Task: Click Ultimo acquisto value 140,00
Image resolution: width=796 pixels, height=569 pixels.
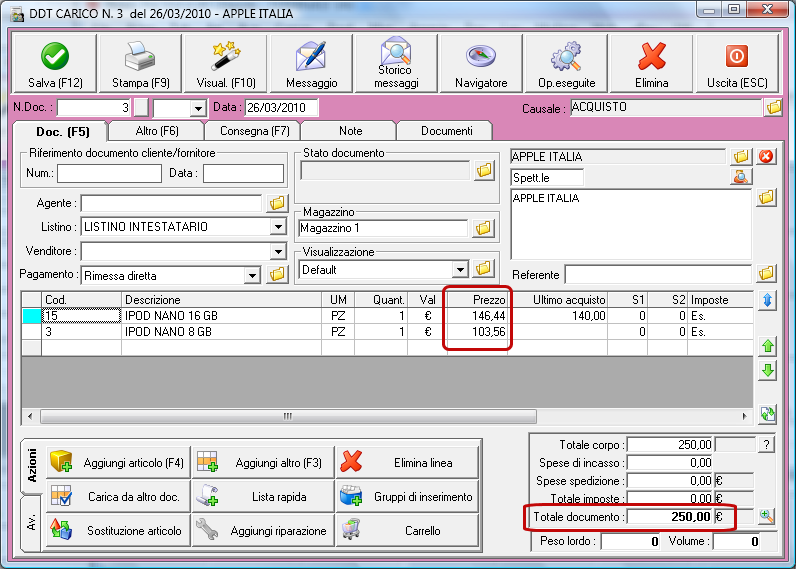Action: point(558,316)
